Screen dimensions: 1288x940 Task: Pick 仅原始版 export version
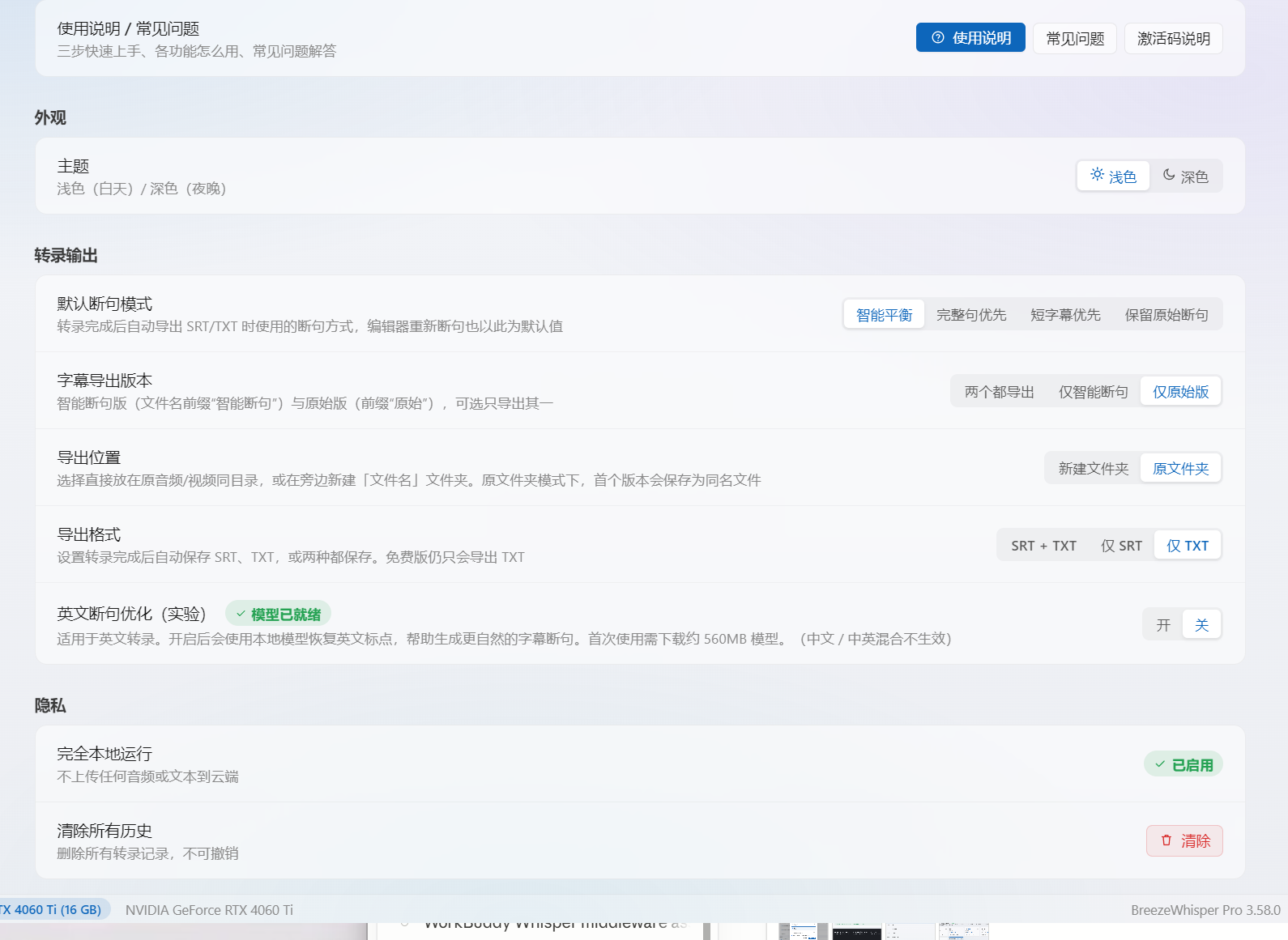tap(1181, 392)
